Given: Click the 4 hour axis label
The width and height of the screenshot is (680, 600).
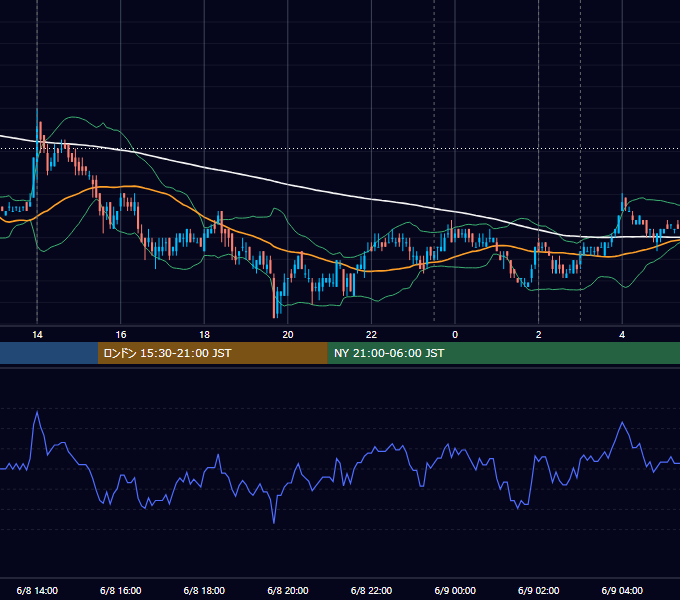Looking at the screenshot, I should 622,335.
